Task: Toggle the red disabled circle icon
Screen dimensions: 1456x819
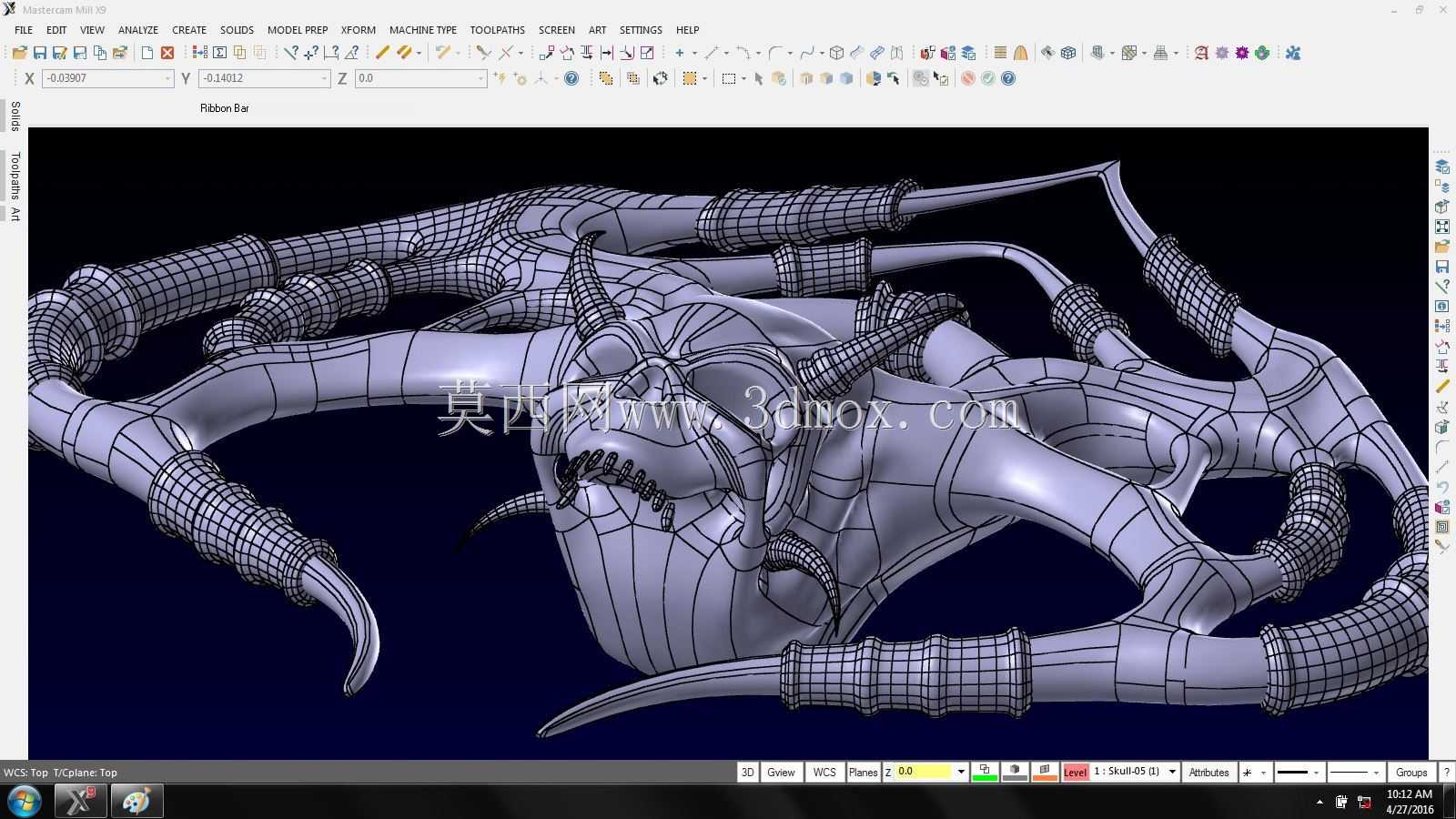Action: point(968,78)
